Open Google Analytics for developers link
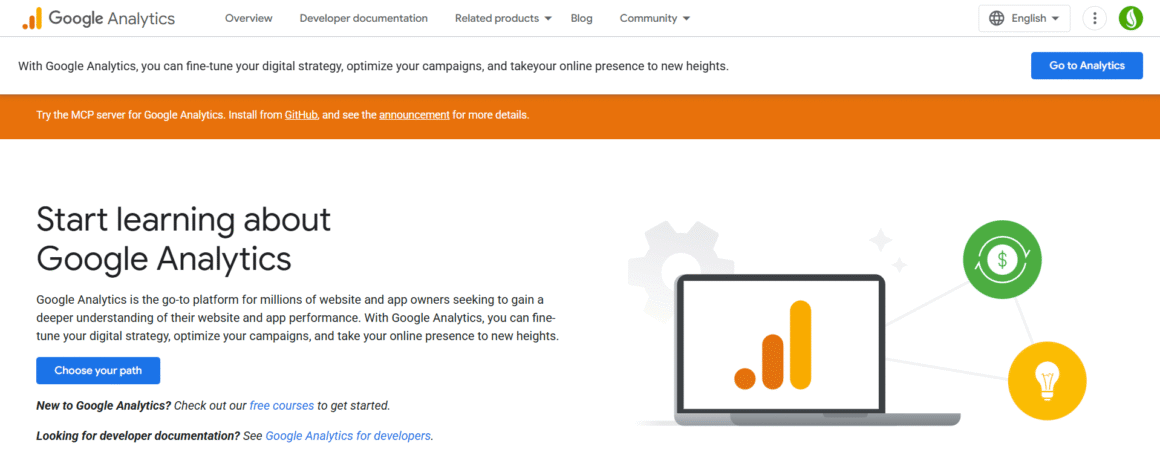Viewport: 1160px width, 472px height. 348,436
